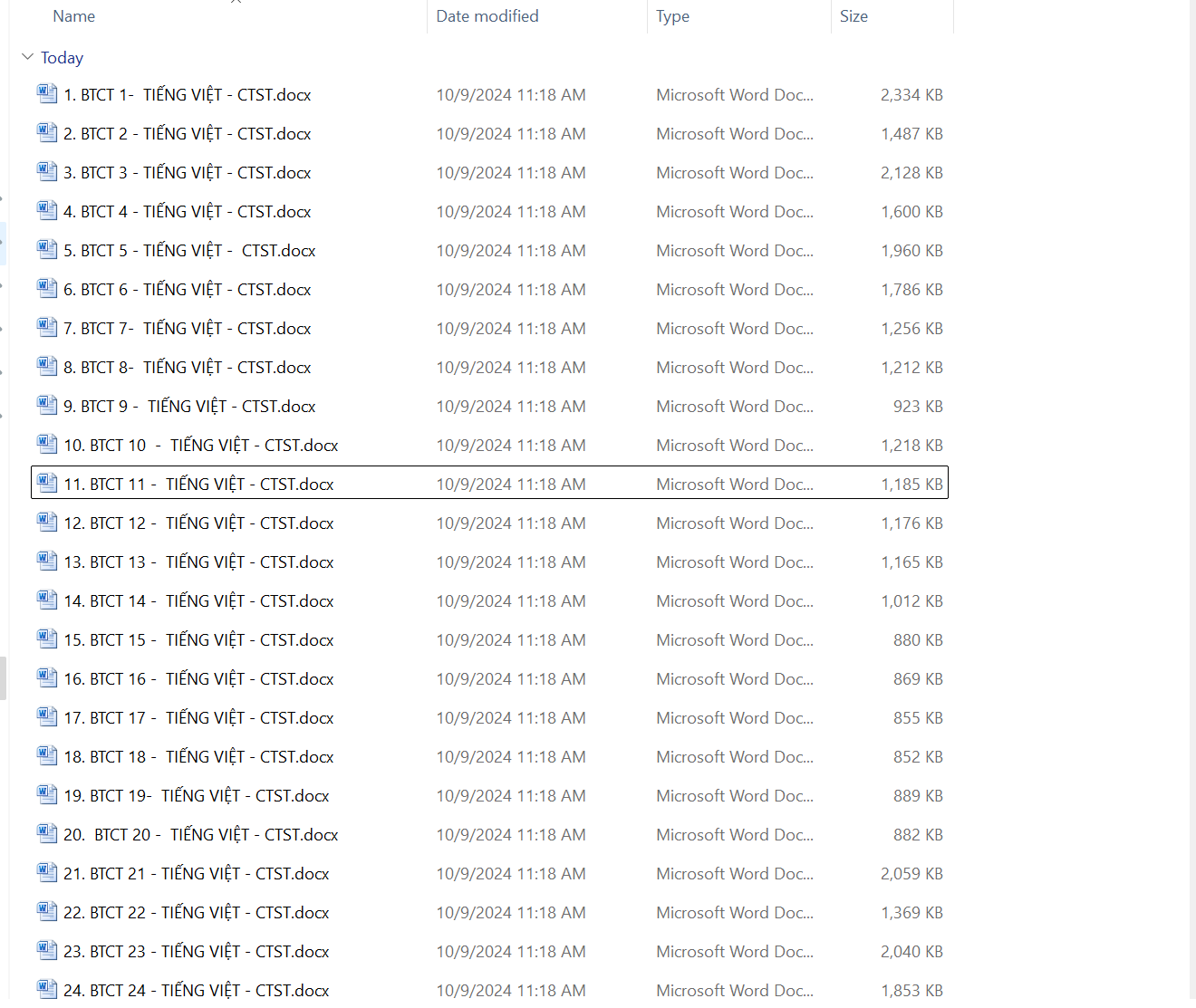1196x1008 pixels.
Task: Click Word icon of 7. BTCT 7 file
Action: tap(47, 327)
